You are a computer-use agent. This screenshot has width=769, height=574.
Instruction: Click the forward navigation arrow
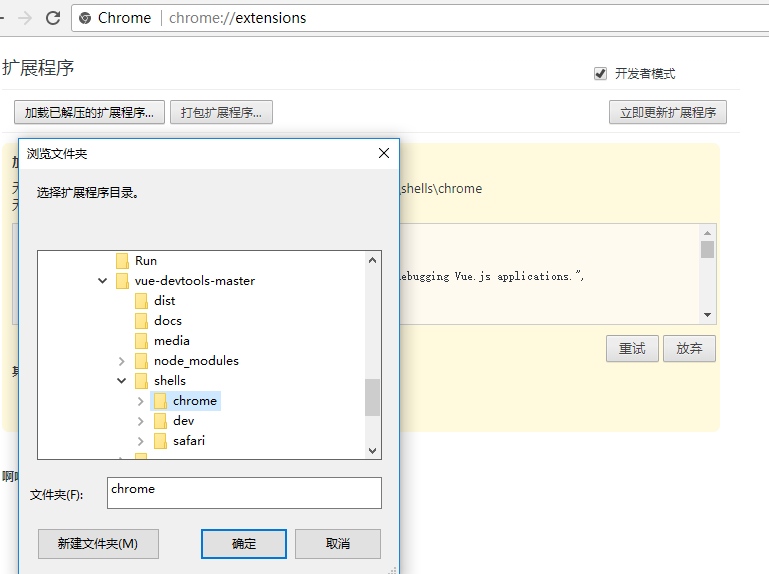coord(25,18)
